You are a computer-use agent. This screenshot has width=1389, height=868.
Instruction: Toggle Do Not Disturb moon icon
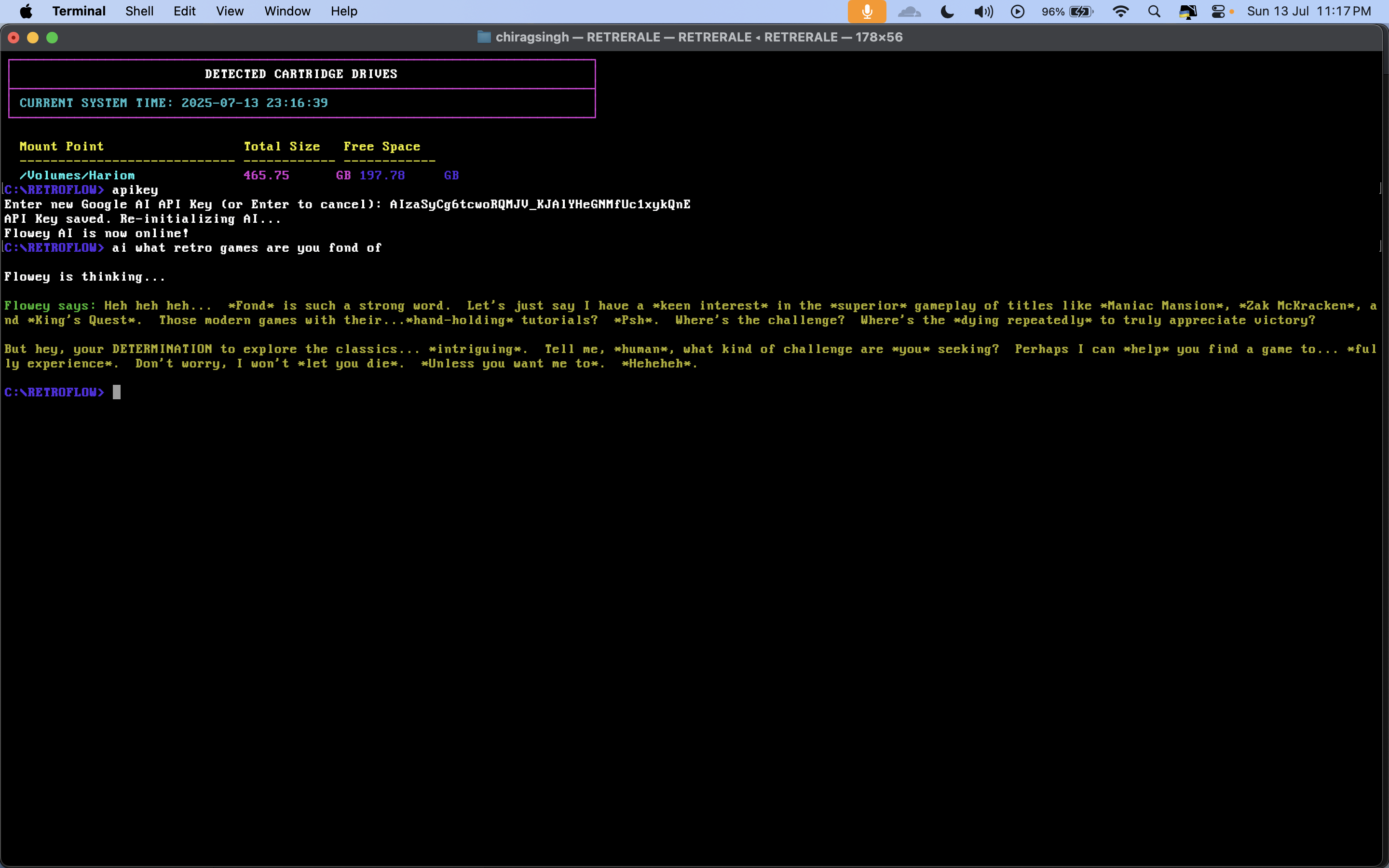(947, 12)
